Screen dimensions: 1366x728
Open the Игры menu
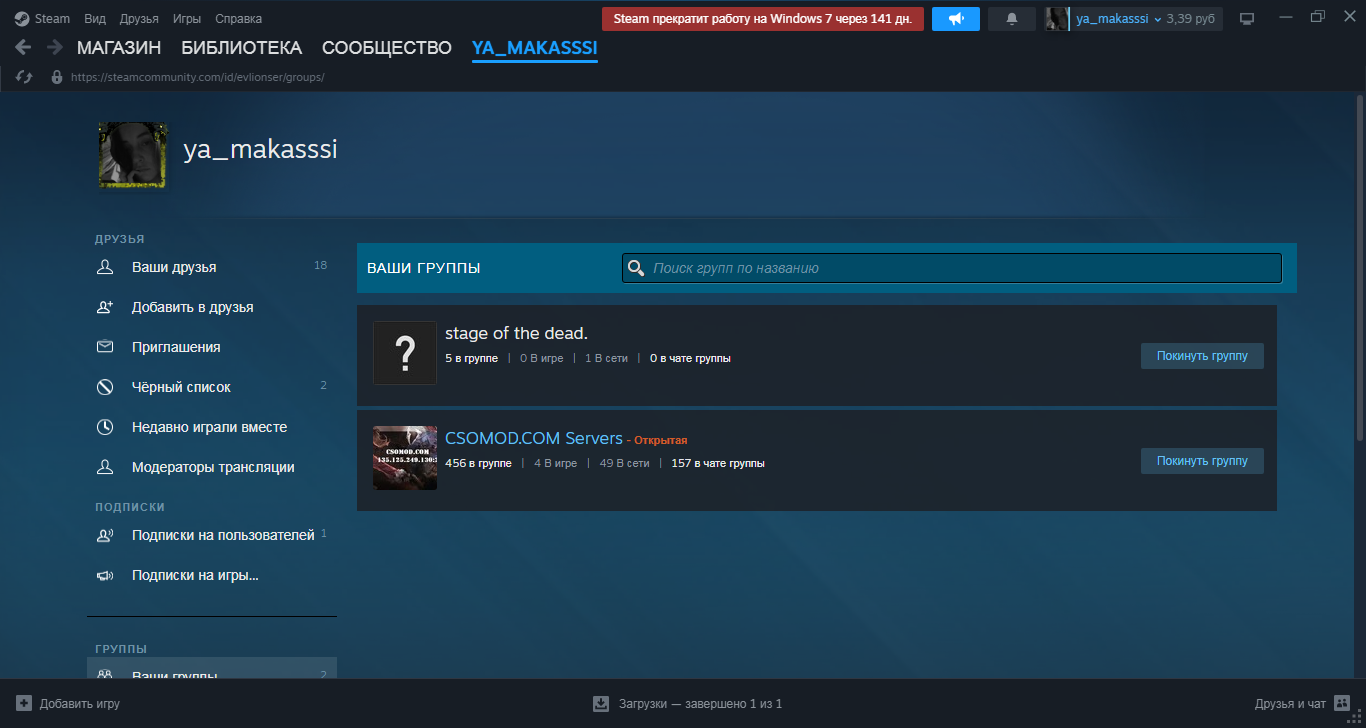point(184,19)
